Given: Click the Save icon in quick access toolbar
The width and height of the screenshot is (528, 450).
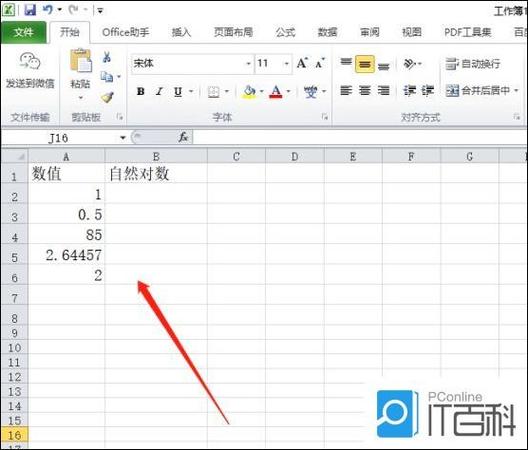Looking at the screenshot, I should coord(30,10).
